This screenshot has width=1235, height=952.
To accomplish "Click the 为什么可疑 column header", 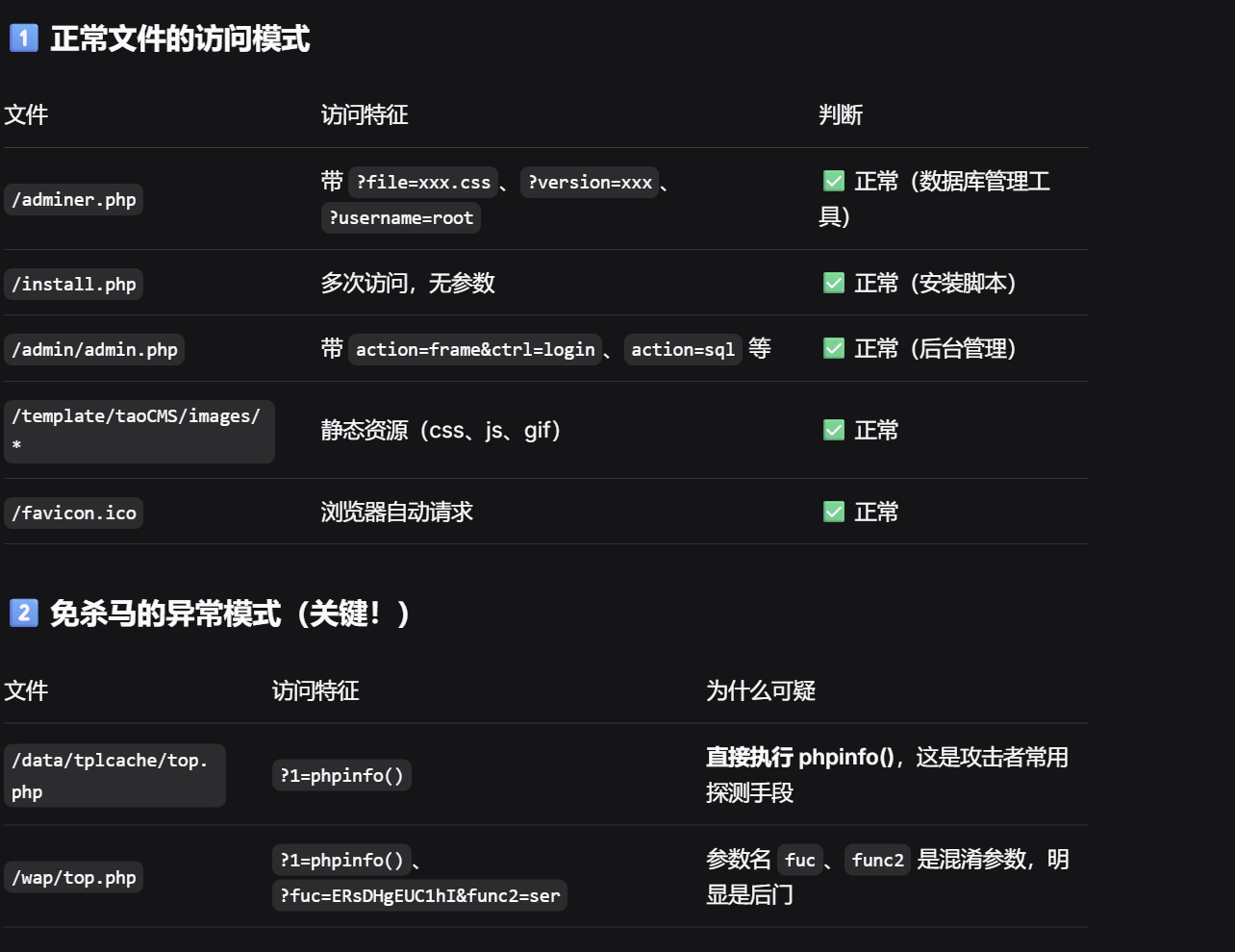I will coord(760,690).
